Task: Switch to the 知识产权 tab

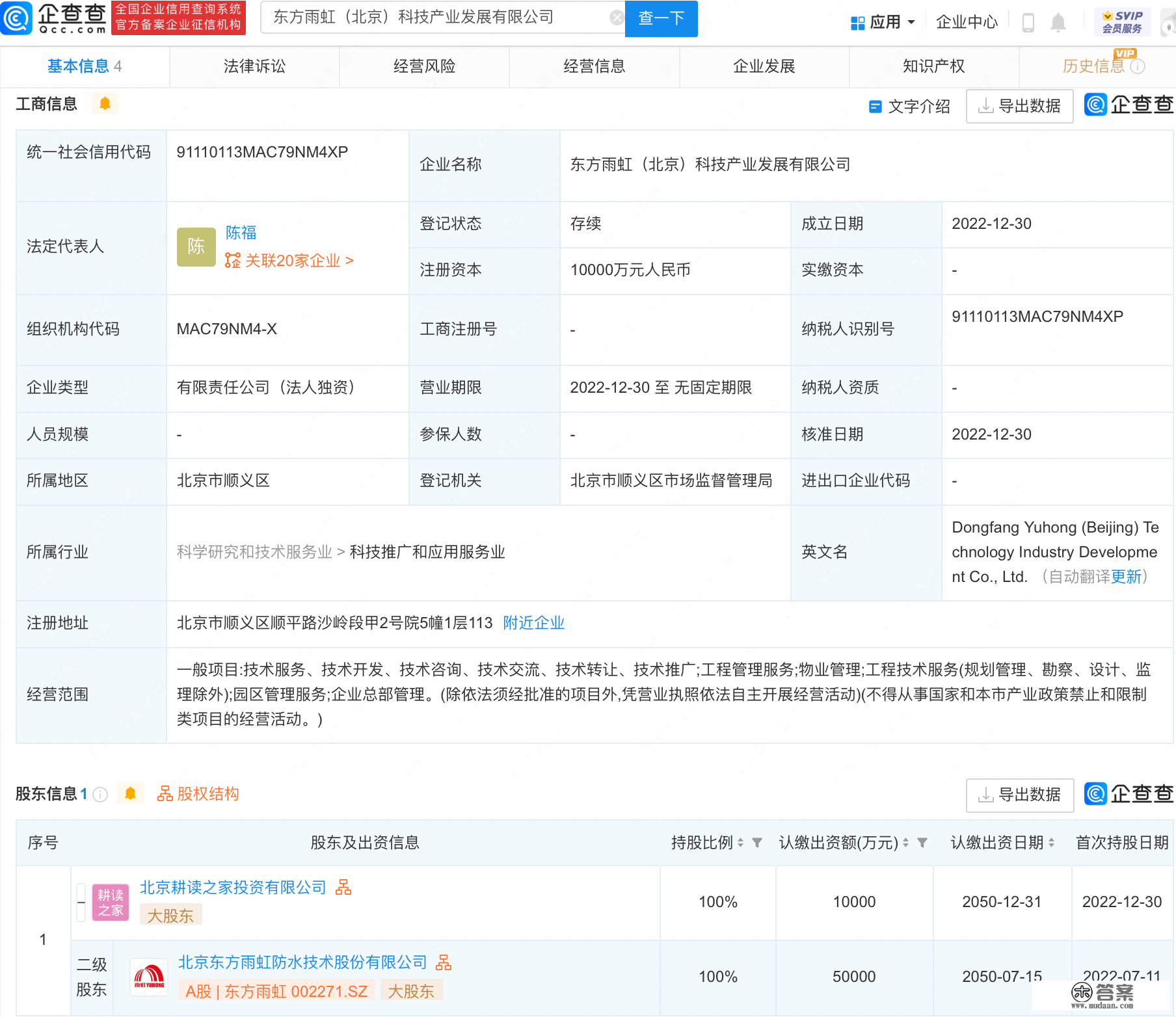Action: click(933, 66)
